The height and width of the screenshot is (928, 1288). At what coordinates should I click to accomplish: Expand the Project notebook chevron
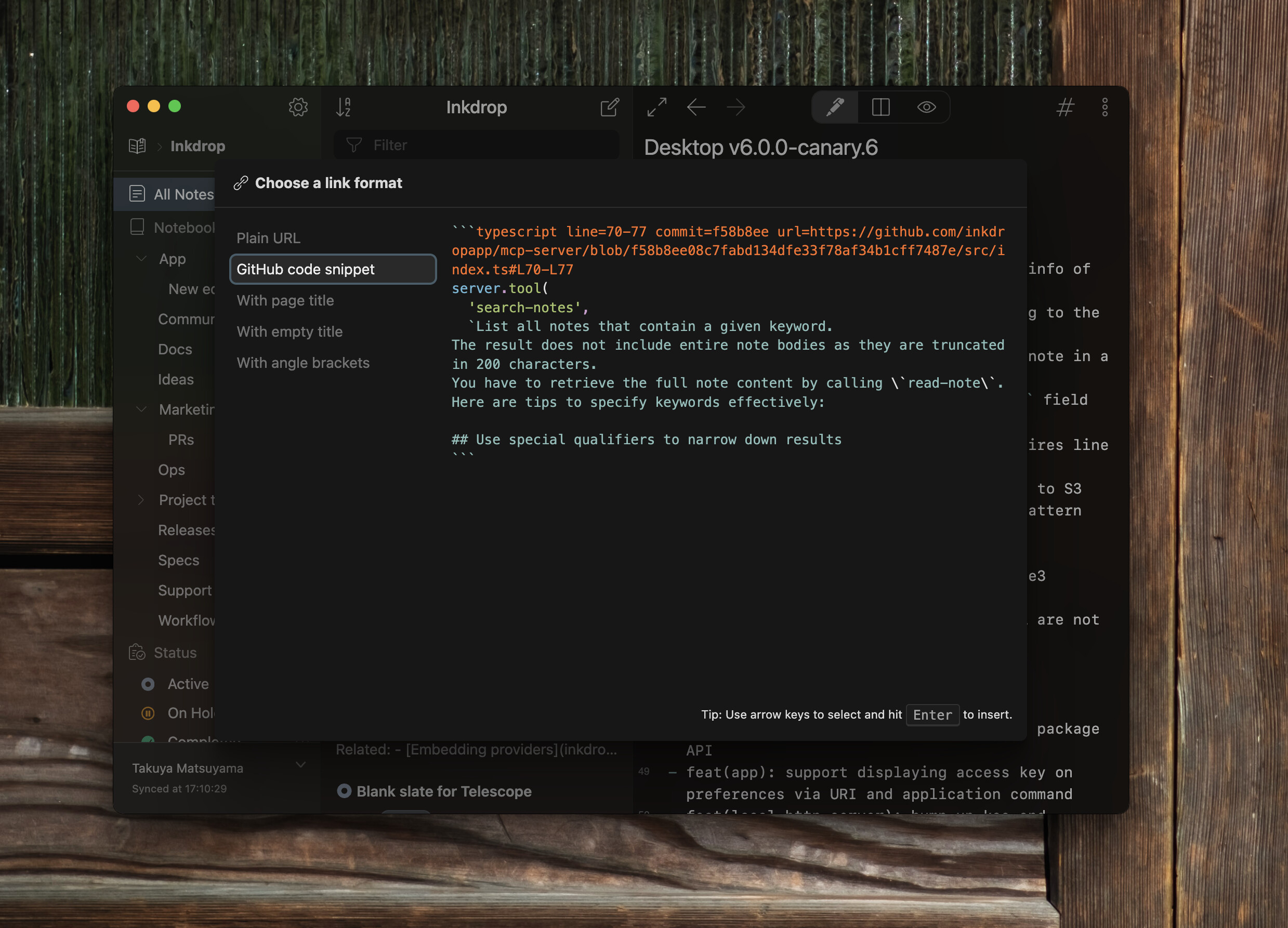click(x=141, y=500)
